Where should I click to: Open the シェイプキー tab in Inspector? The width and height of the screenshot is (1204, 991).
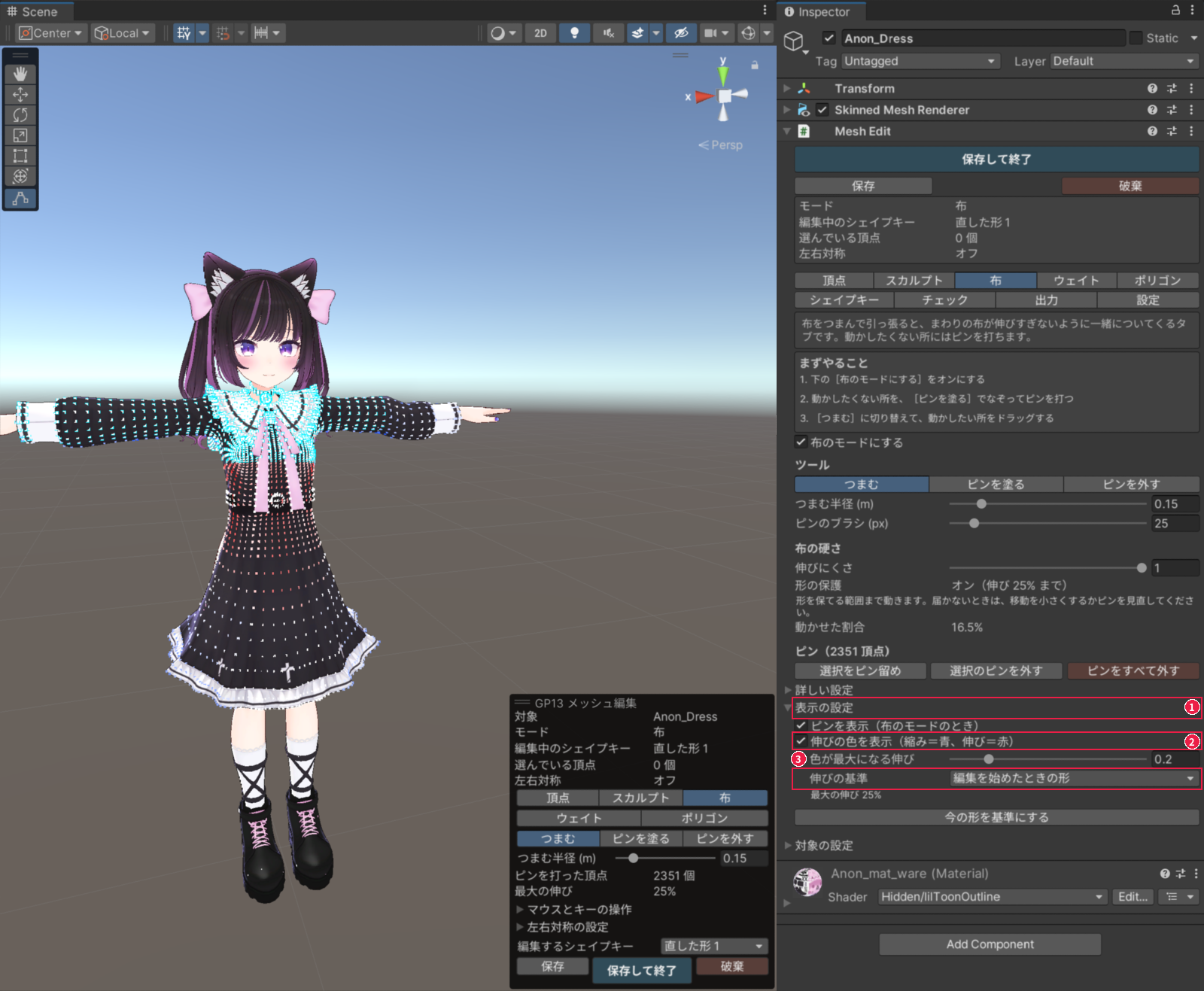844,300
